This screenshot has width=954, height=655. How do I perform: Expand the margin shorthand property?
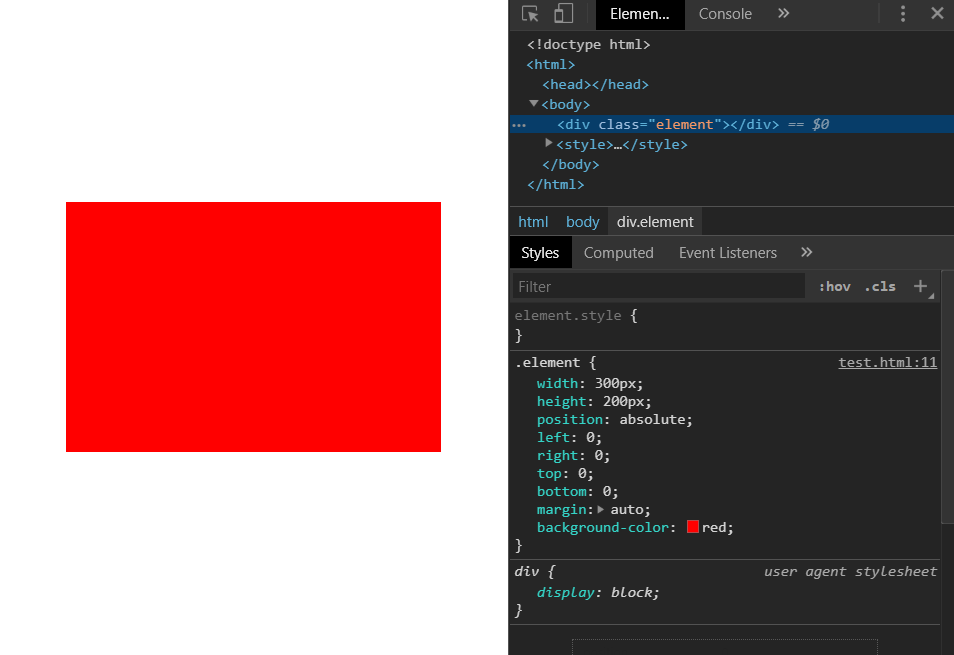coord(601,509)
